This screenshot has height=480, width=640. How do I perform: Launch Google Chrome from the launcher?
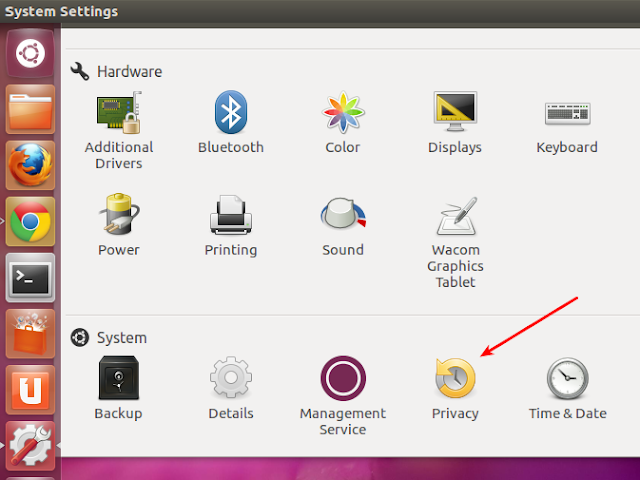click(30, 222)
